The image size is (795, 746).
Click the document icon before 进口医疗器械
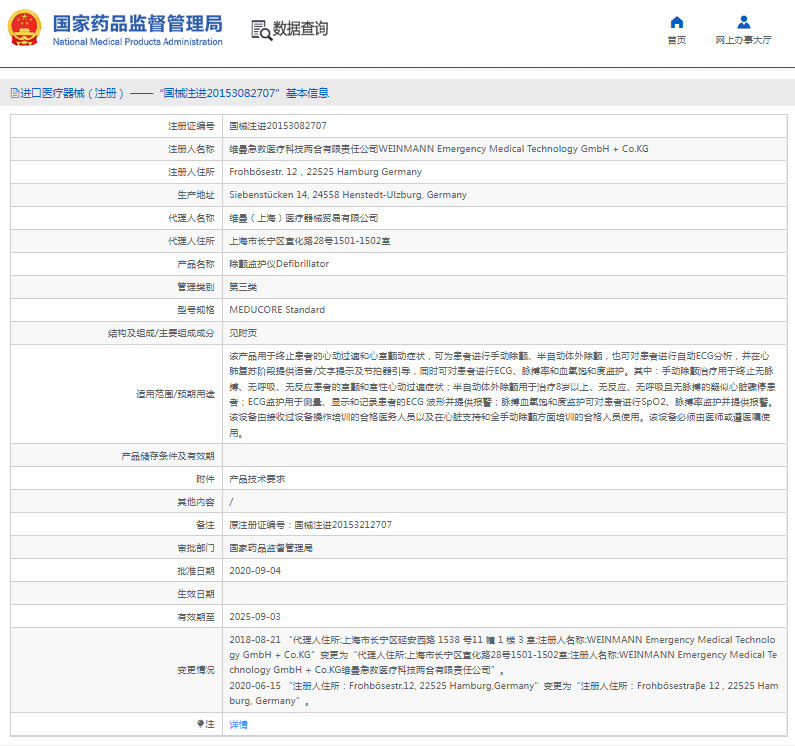coord(14,93)
